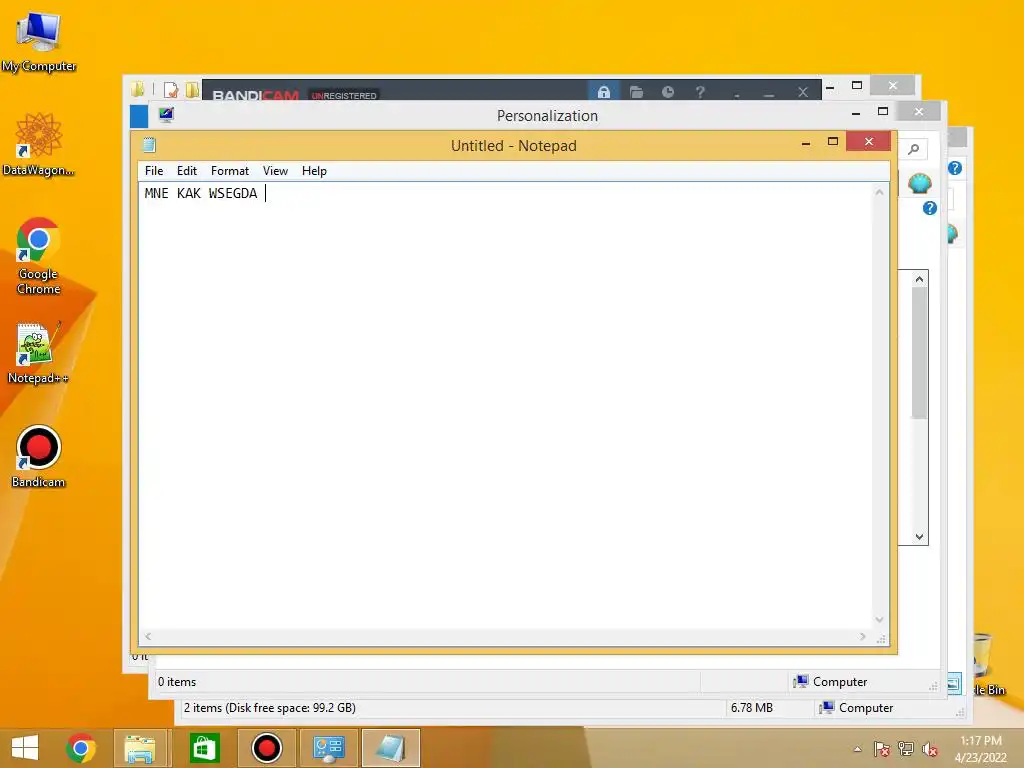Image resolution: width=1024 pixels, height=768 pixels.
Task: Click the Bandicam clock schedule icon
Action: click(x=667, y=92)
